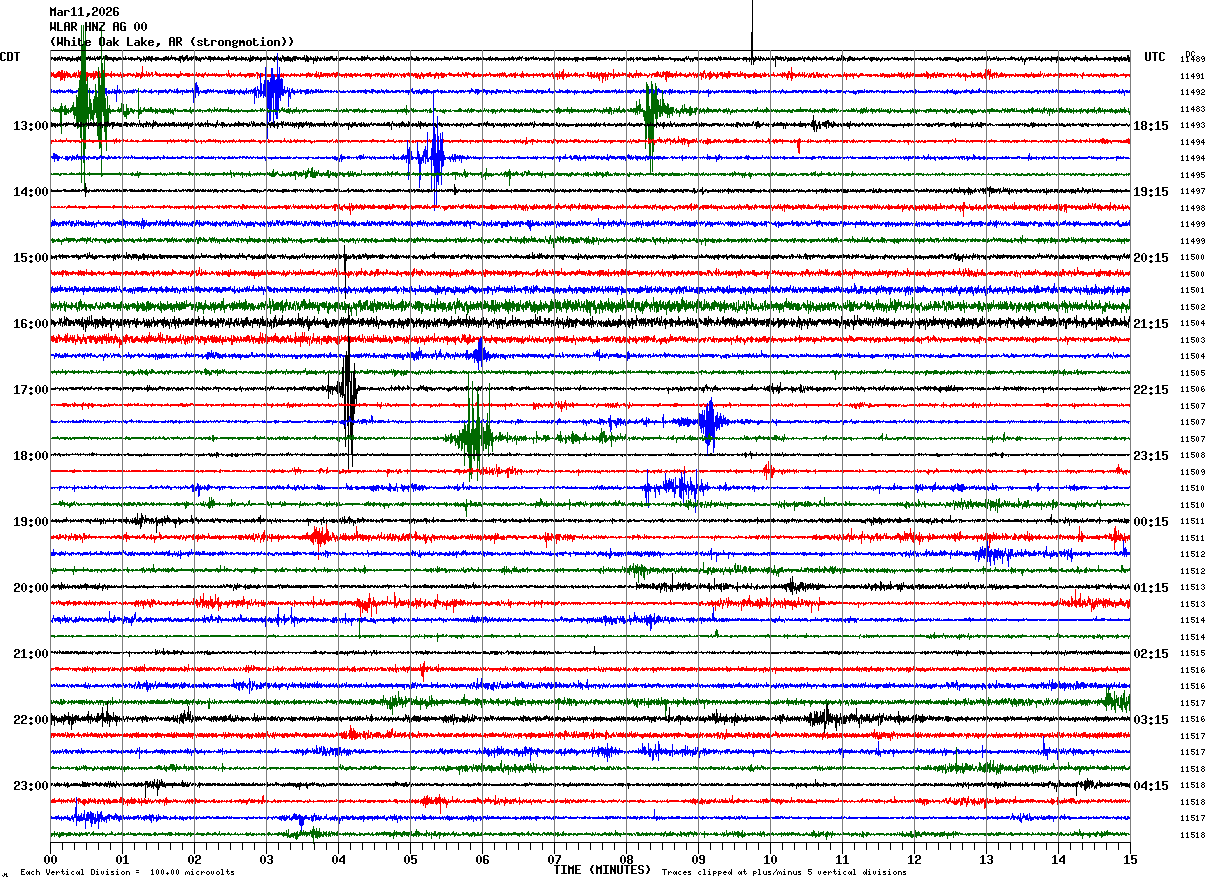
Task: Click the "TIME (MINUTES)" axis title
Action: (602, 870)
